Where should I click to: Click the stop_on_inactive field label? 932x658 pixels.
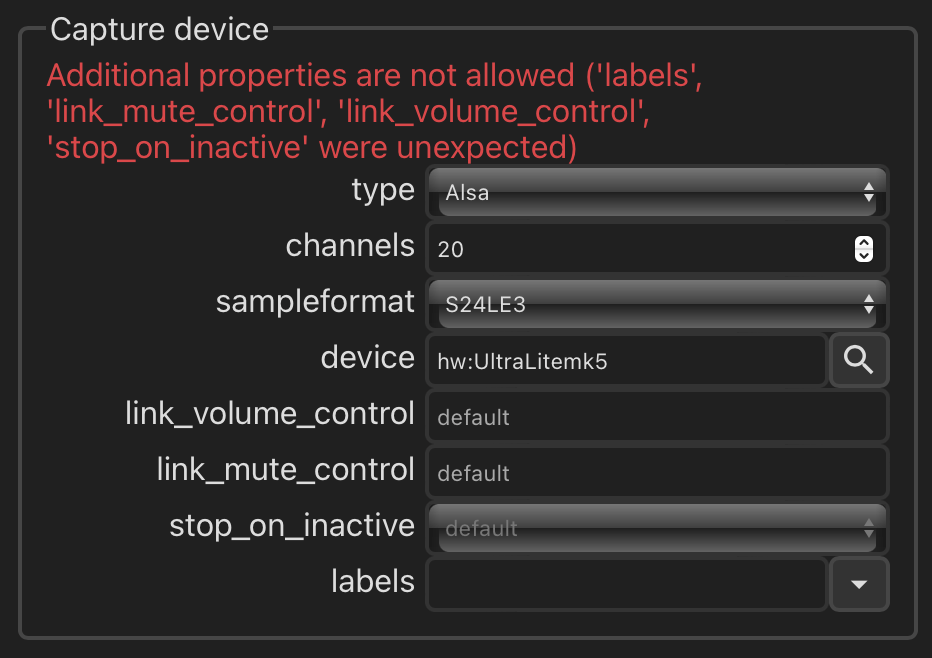tap(292, 526)
